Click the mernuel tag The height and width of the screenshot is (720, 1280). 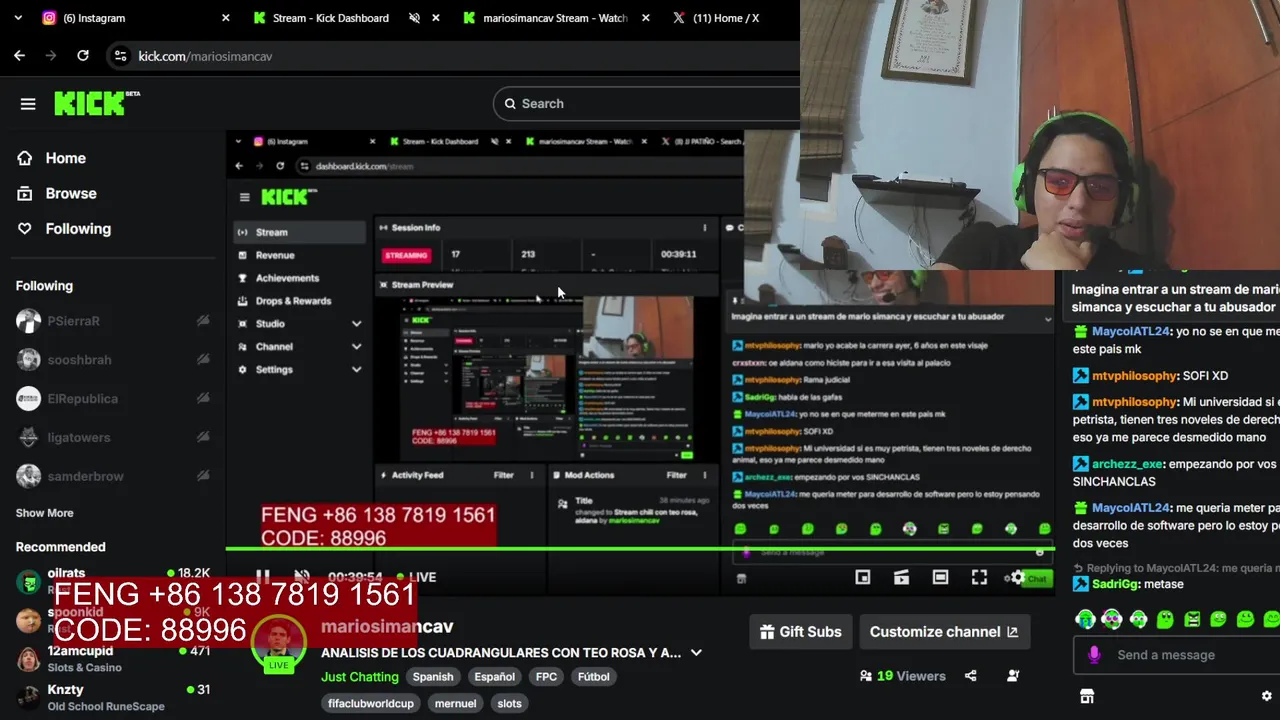pos(455,703)
